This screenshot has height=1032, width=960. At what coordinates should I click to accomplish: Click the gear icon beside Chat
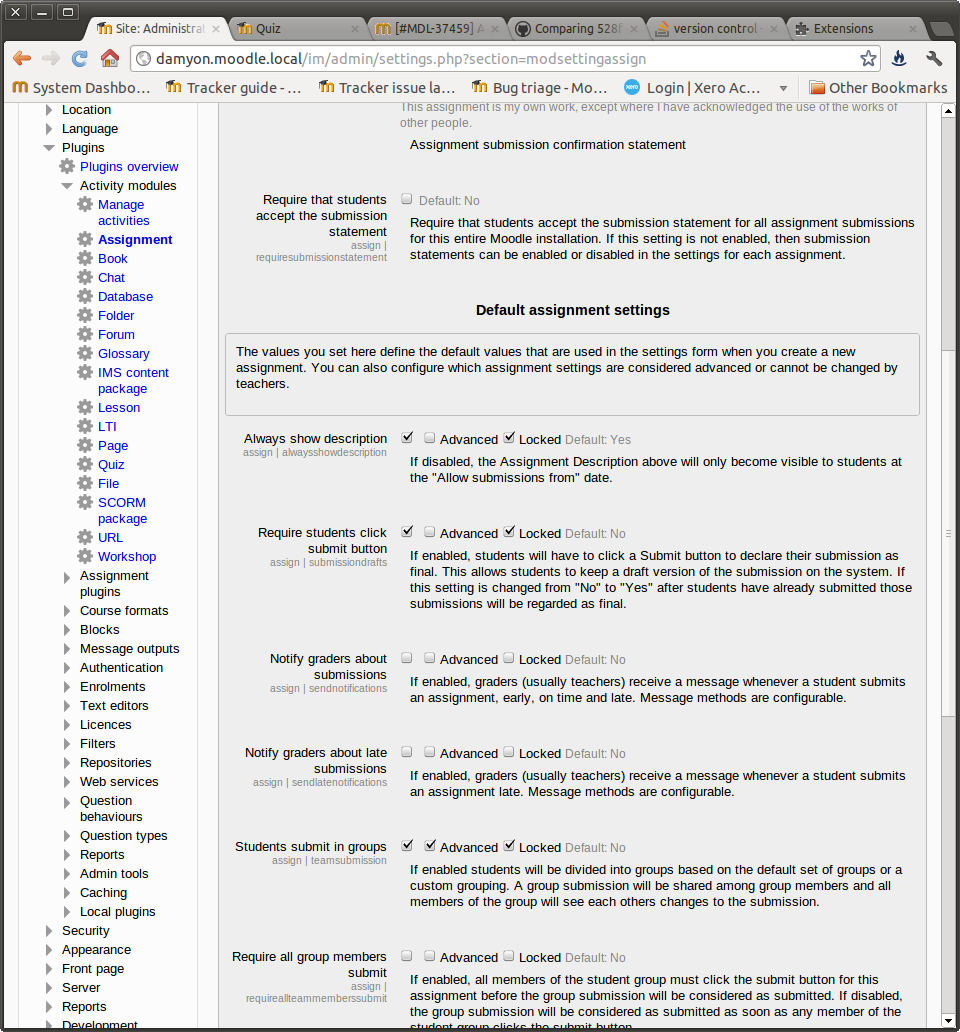(85, 277)
